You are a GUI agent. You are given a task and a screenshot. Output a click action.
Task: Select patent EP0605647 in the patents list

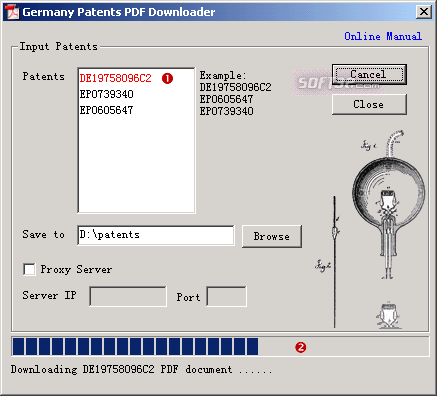click(x=106, y=110)
